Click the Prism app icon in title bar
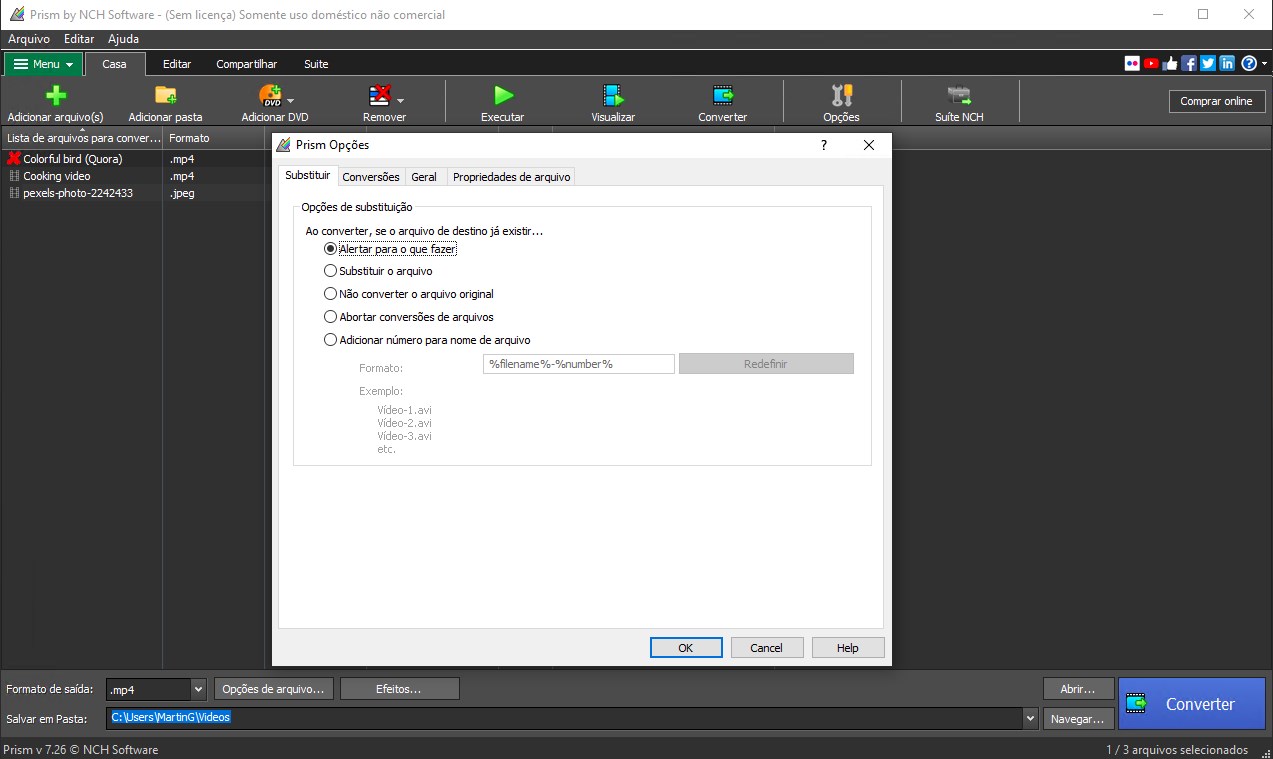 pyautogui.click(x=16, y=14)
